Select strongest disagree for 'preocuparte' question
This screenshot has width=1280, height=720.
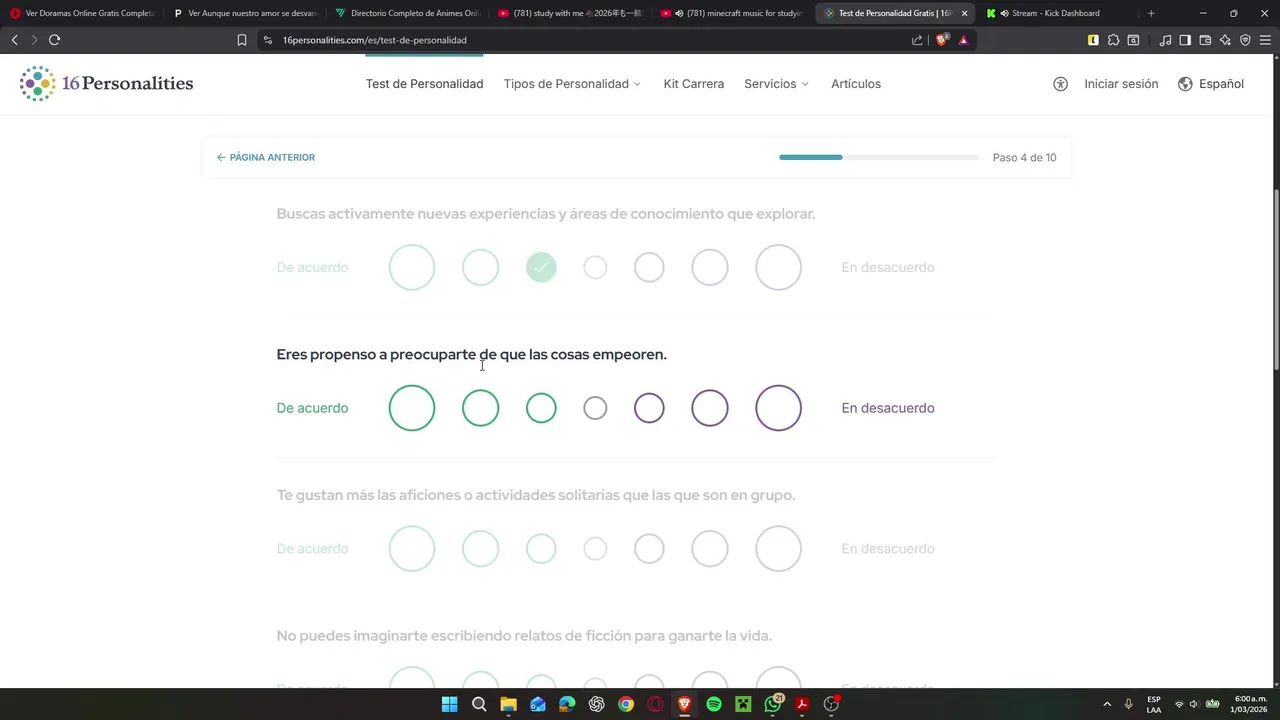tap(779, 408)
